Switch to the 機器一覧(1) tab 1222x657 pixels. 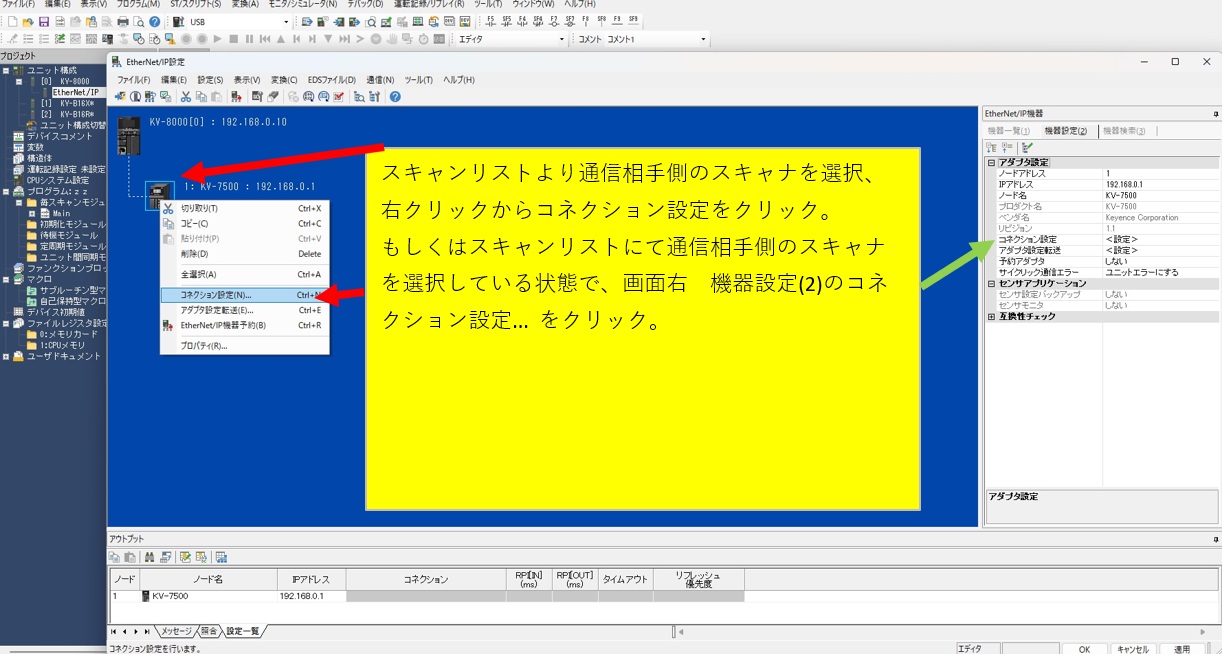click(x=1009, y=131)
